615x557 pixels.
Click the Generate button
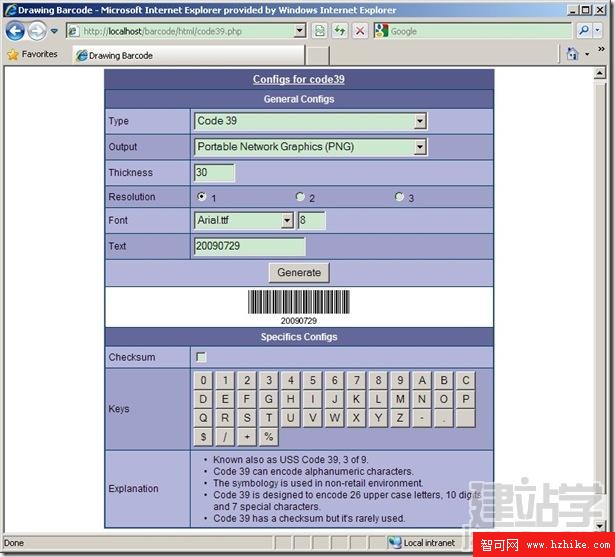point(298,273)
